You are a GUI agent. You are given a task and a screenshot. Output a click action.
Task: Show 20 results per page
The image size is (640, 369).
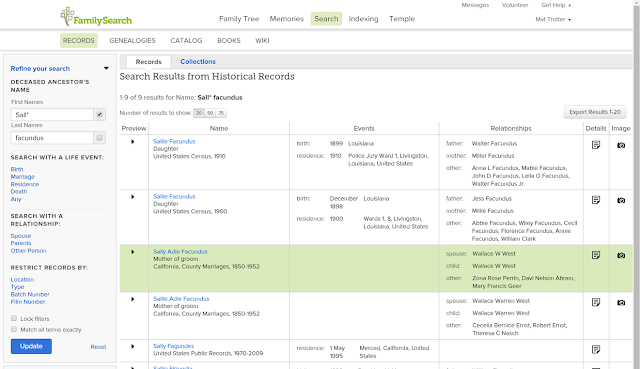pos(199,113)
